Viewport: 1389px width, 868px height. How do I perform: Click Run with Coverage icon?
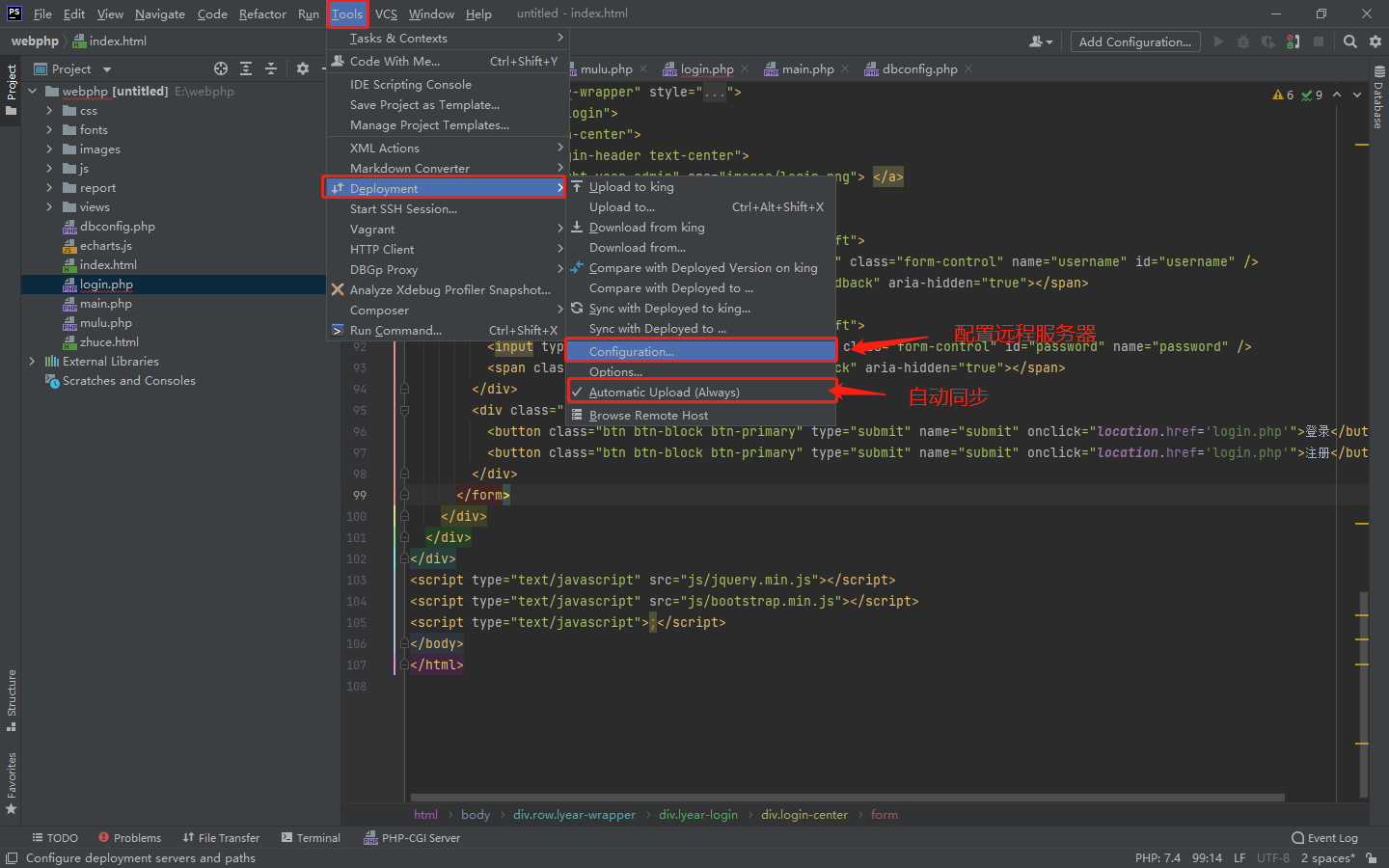click(1267, 41)
